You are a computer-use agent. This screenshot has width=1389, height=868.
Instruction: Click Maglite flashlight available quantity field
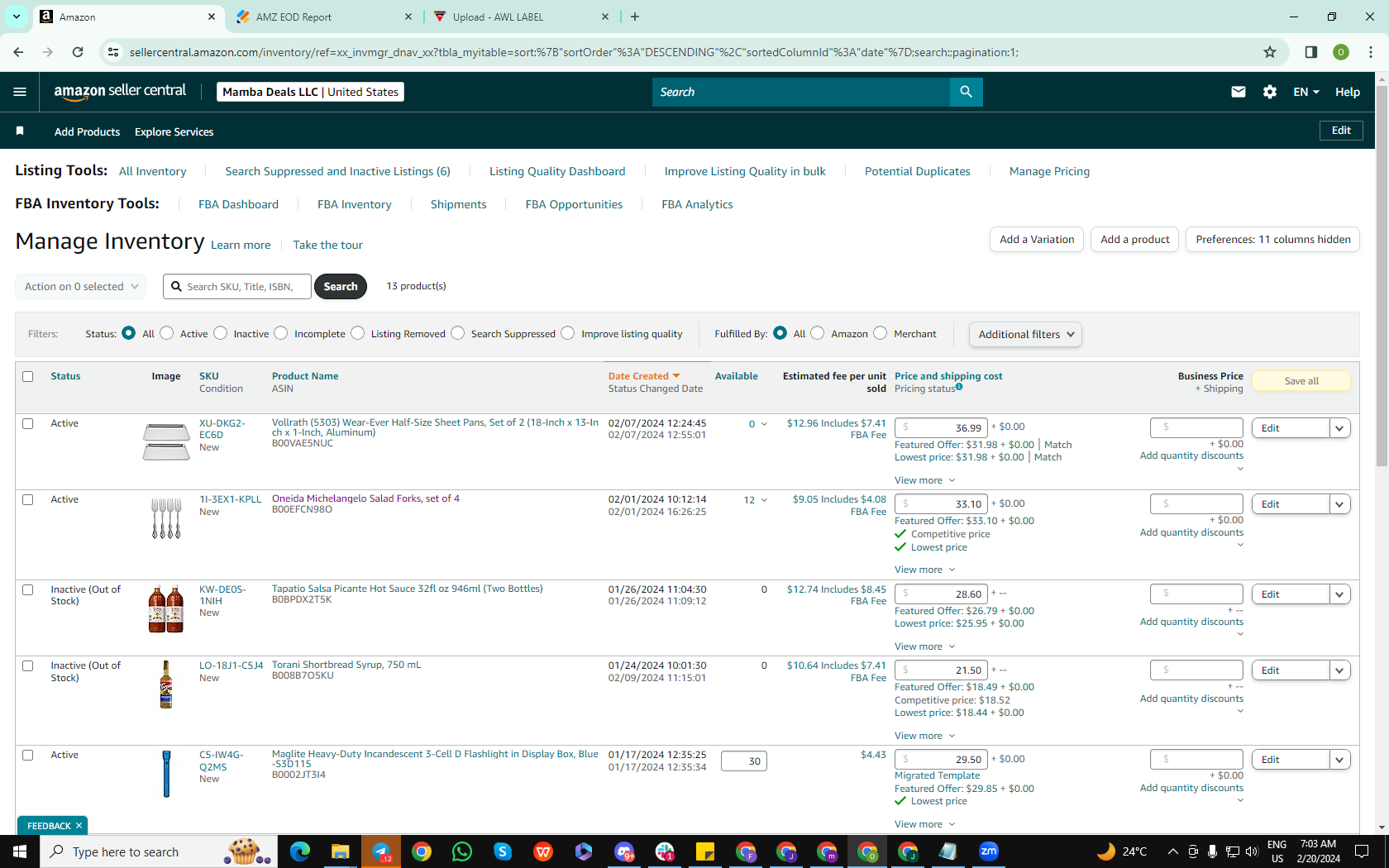744,761
